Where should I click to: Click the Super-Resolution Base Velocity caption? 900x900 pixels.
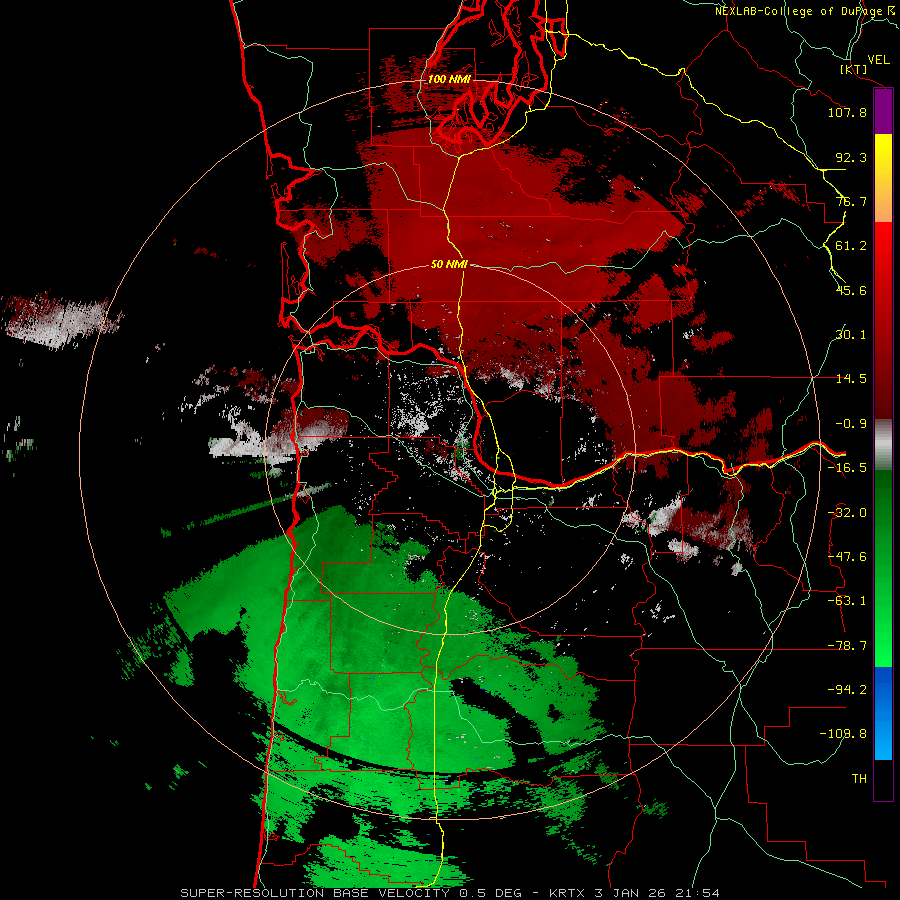pos(449,893)
